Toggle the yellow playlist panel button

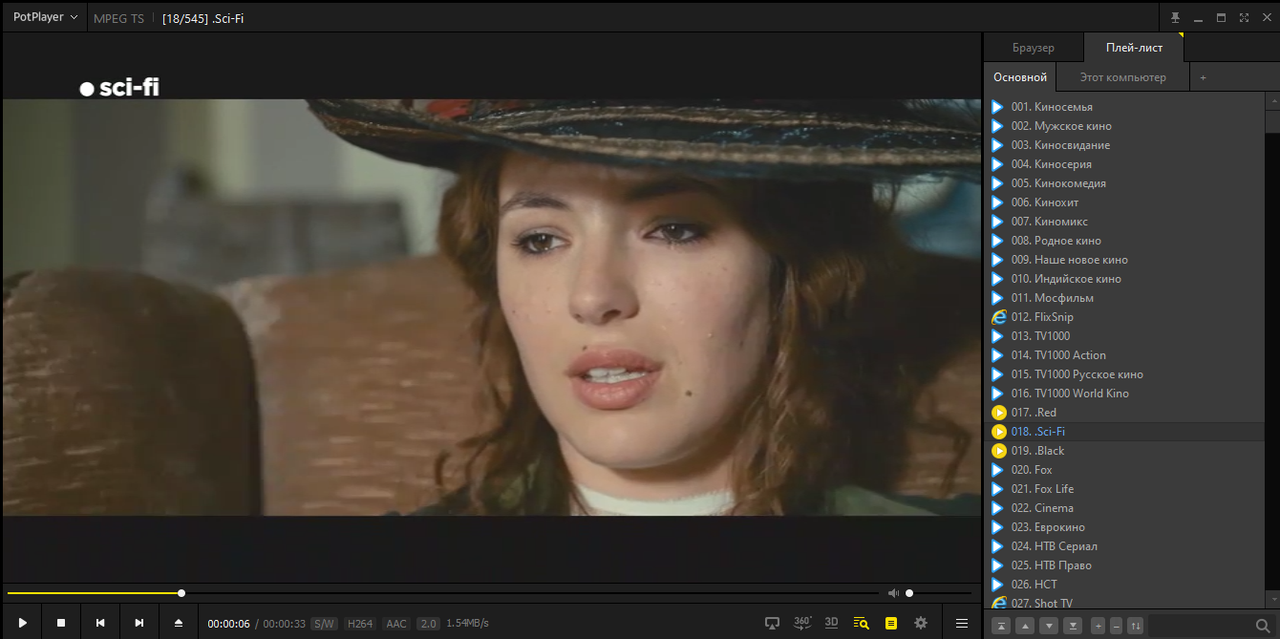coord(891,623)
